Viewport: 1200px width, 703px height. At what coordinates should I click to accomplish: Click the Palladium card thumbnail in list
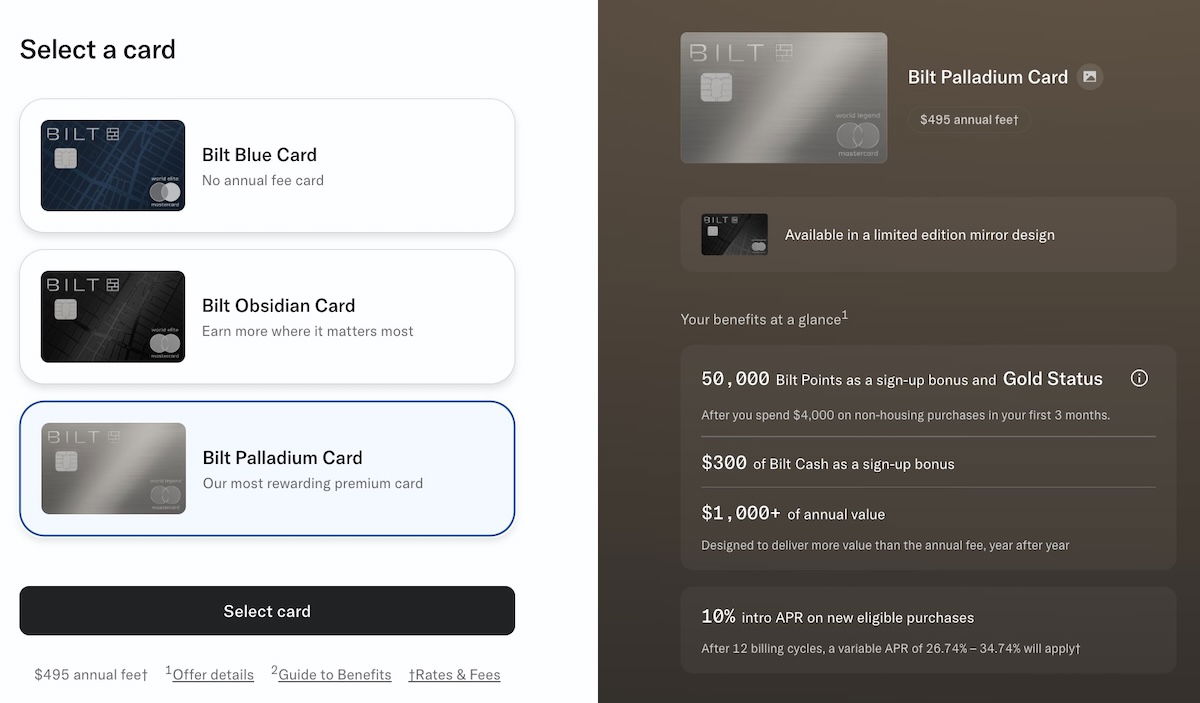click(x=113, y=468)
